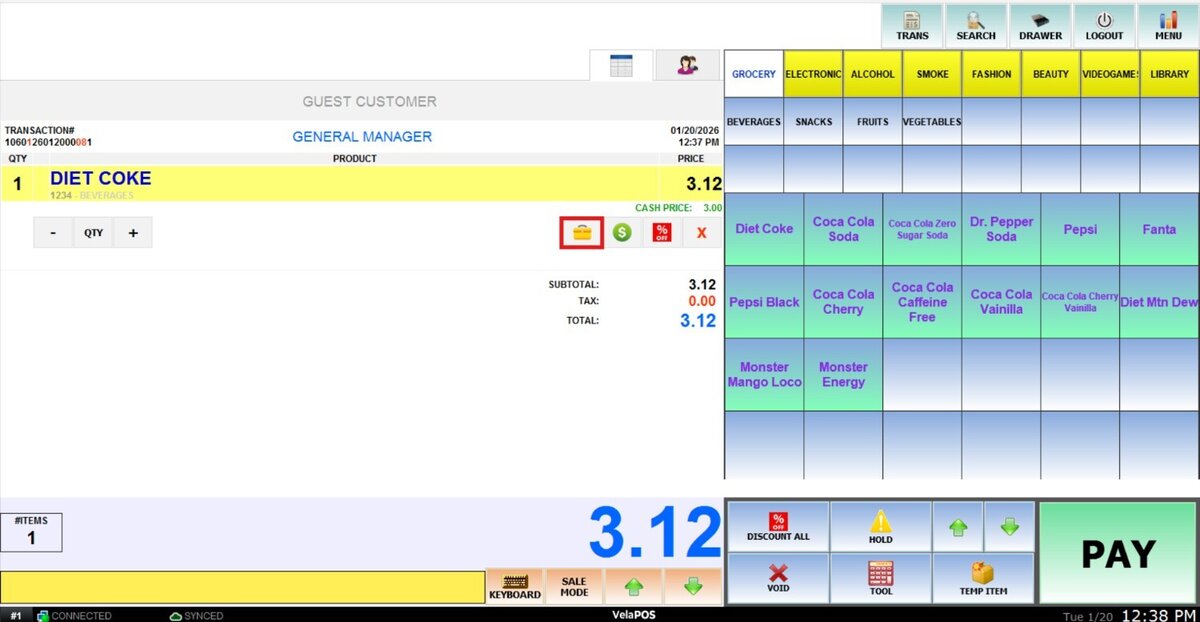This screenshot has width=1200, height=622.
Task: Select the BEAUTY category tab
Action: (1050, 74)
